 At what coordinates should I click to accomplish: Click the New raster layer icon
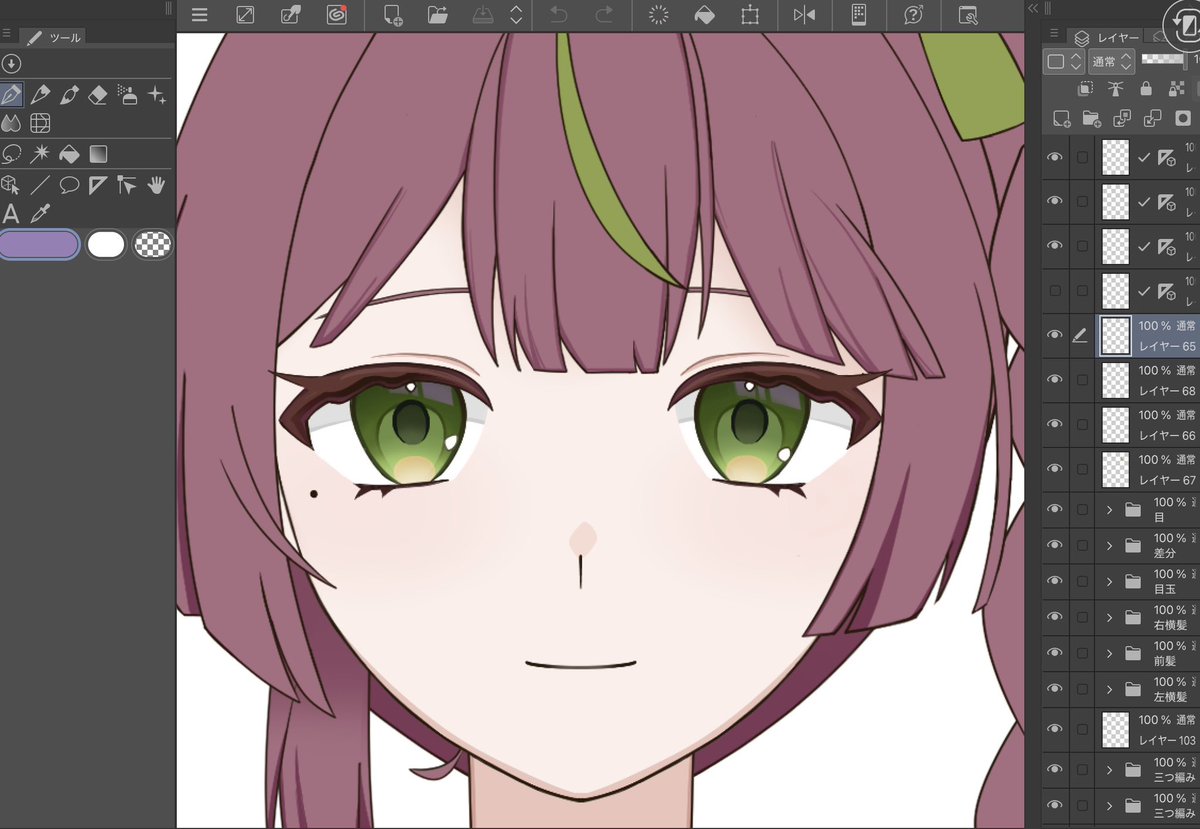tap(1062, 119)
